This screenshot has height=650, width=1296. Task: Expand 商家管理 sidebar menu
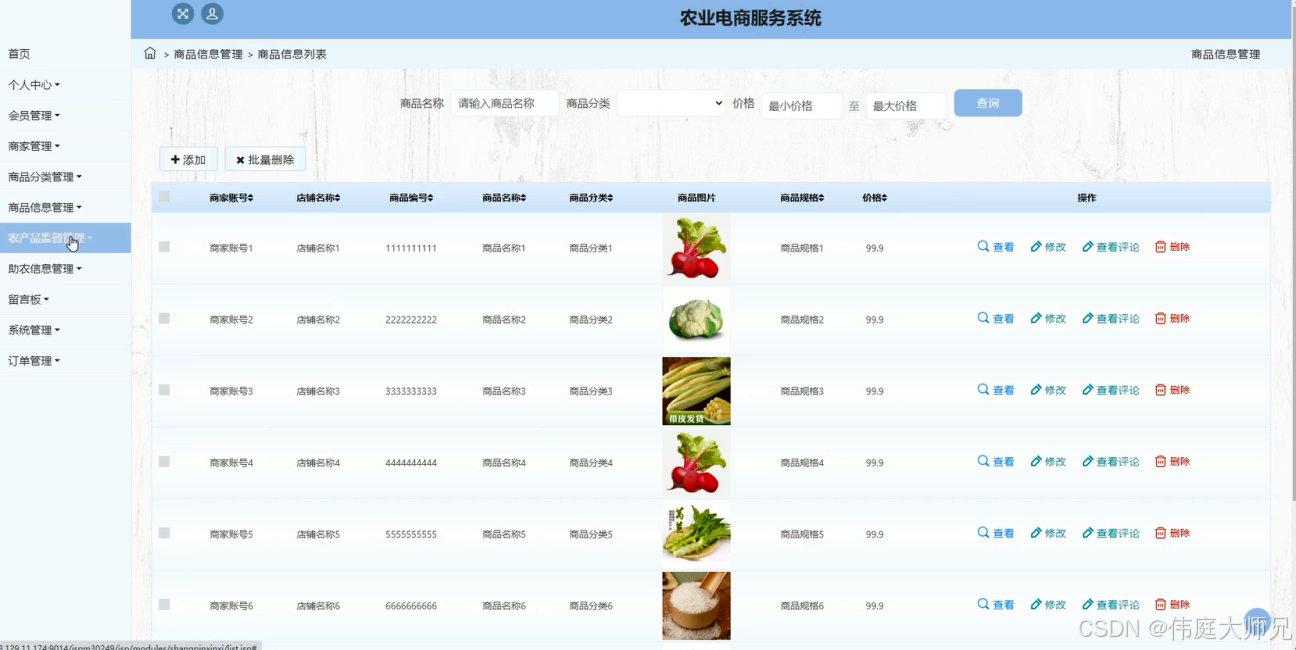[x=34, y=146]
